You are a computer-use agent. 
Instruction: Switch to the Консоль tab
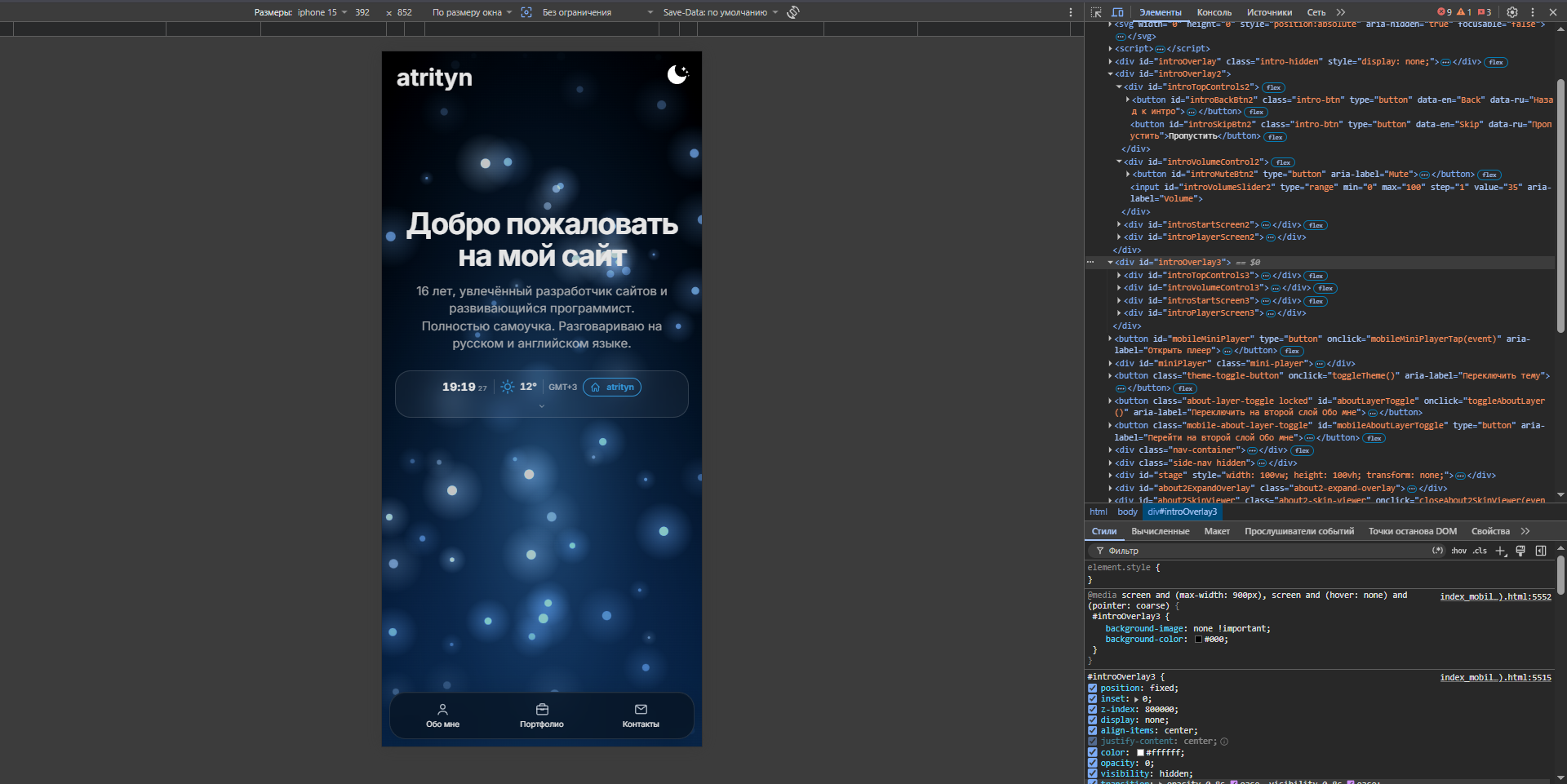click(1214, 12)
